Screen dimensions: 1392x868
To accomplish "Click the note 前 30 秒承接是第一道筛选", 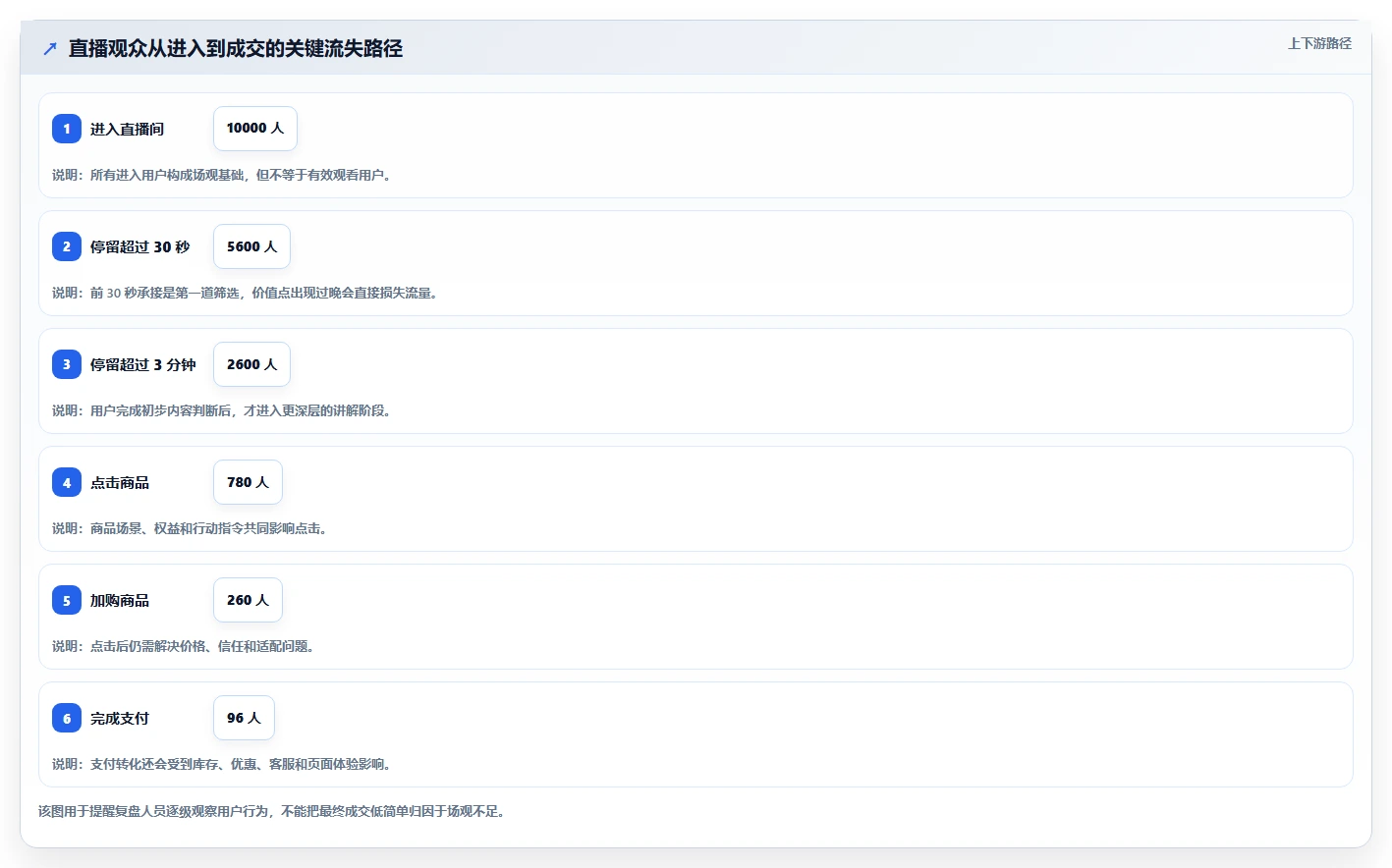I will (x=246, y=293).
